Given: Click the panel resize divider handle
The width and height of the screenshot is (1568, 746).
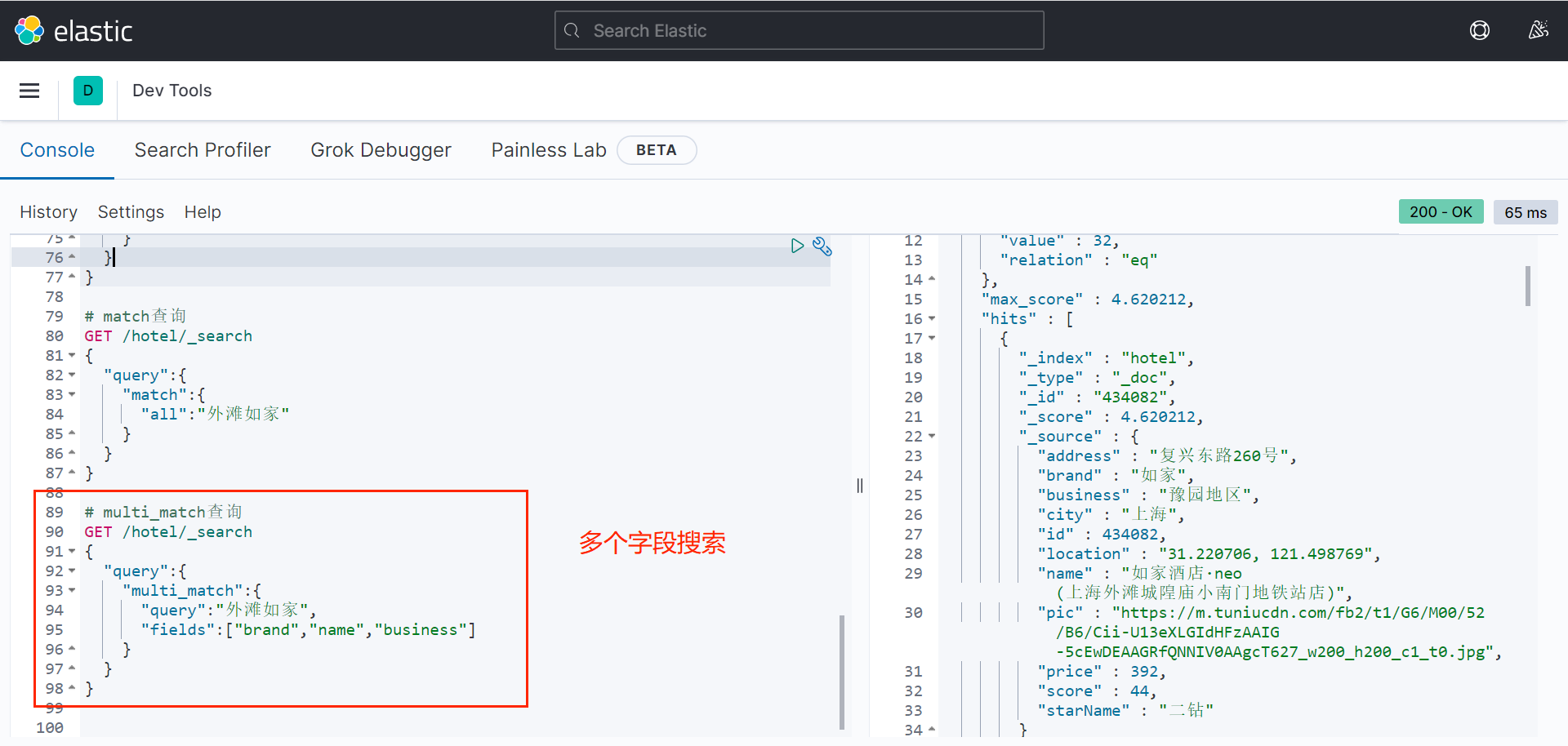Looking at the screenshot, I should (x=860, y=486).
